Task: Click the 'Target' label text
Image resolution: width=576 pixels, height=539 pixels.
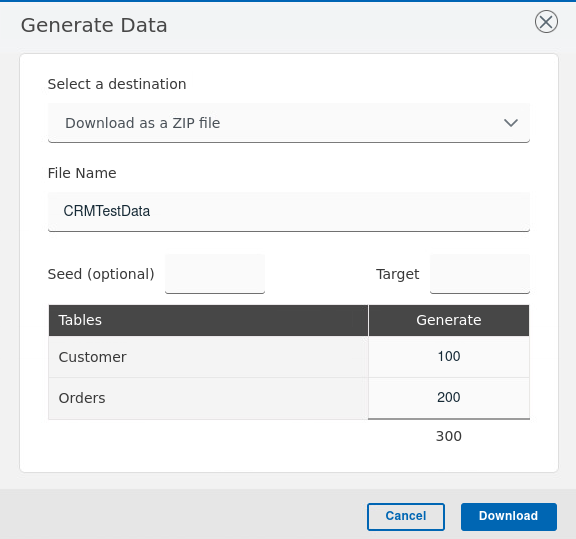Action: point(397,274)
